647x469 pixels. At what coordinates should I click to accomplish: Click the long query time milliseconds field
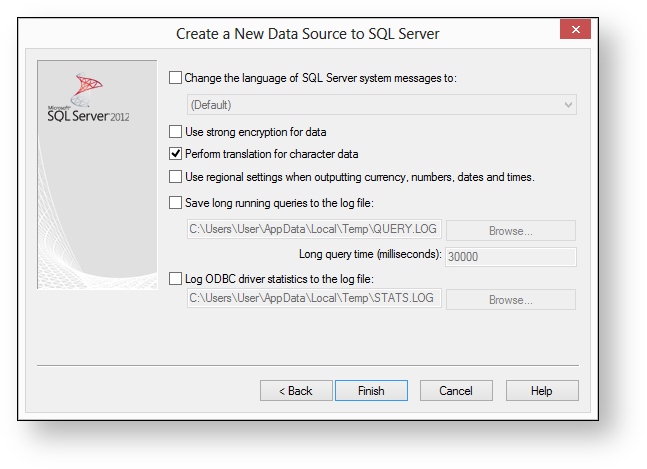point(510,256)
